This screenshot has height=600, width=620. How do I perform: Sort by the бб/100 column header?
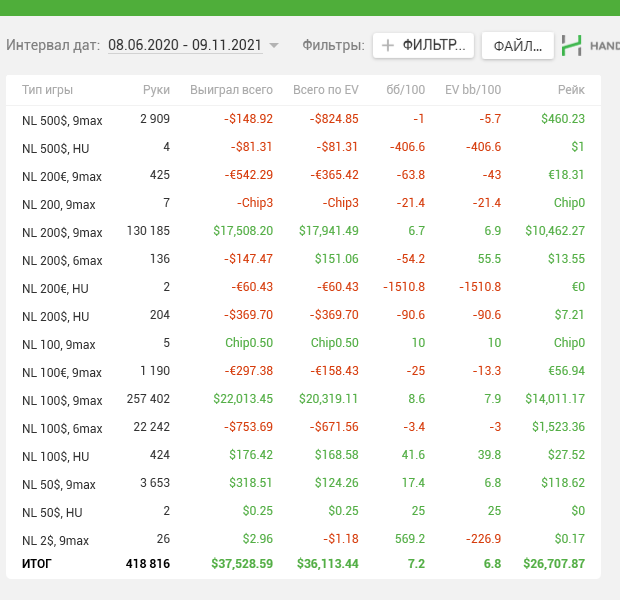(x=405, y=90)
